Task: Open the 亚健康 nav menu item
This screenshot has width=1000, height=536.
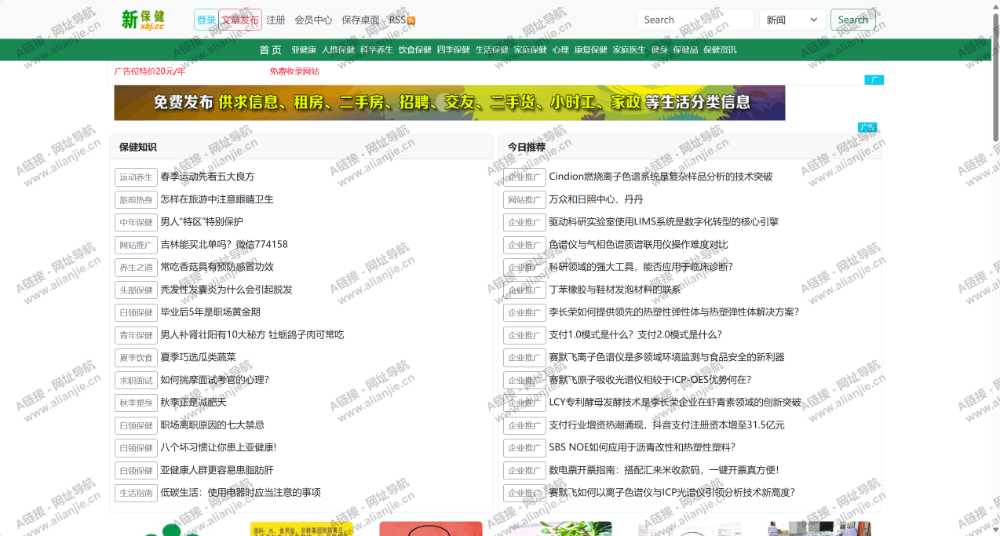Action: (x=304, y=50)
